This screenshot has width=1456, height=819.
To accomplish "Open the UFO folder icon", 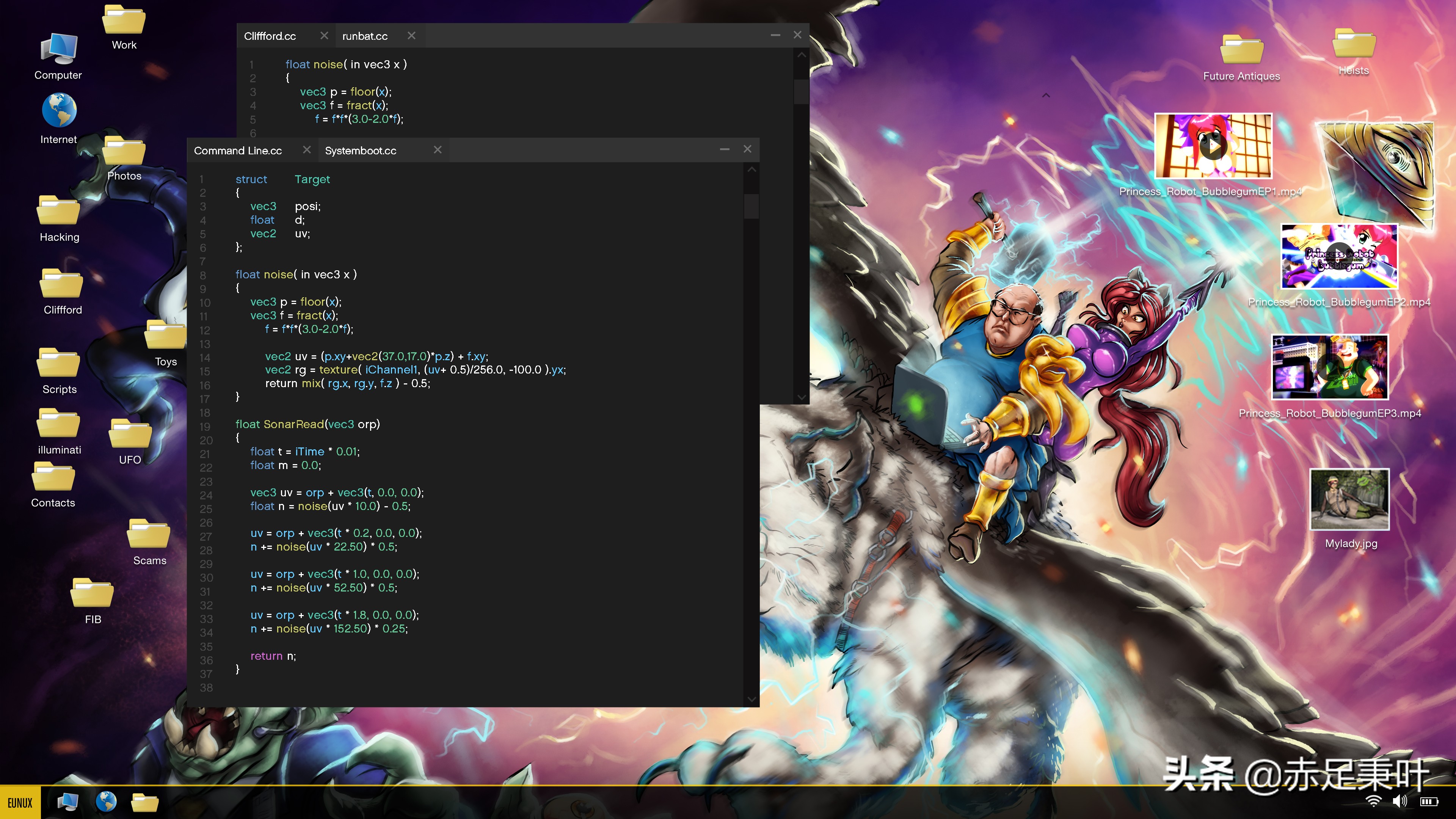I will (x=130, y=434).
